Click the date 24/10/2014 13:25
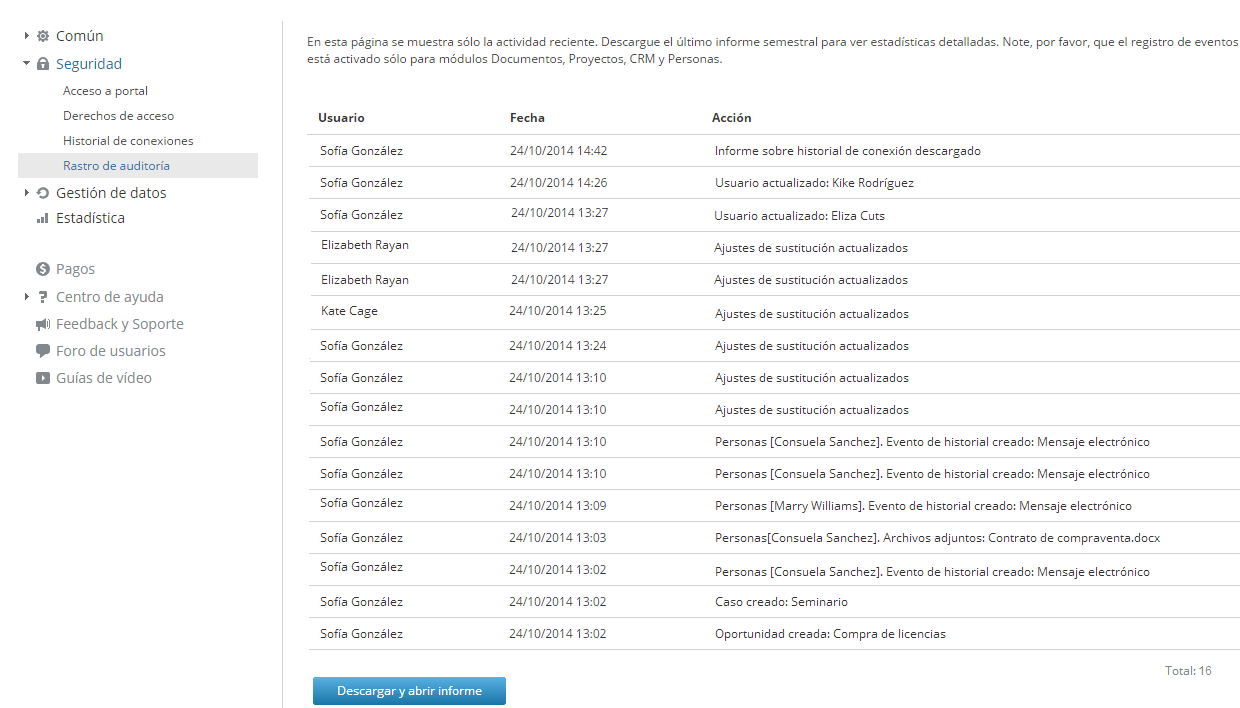This screenshot has height=708, width=1240. click(557, 311)
